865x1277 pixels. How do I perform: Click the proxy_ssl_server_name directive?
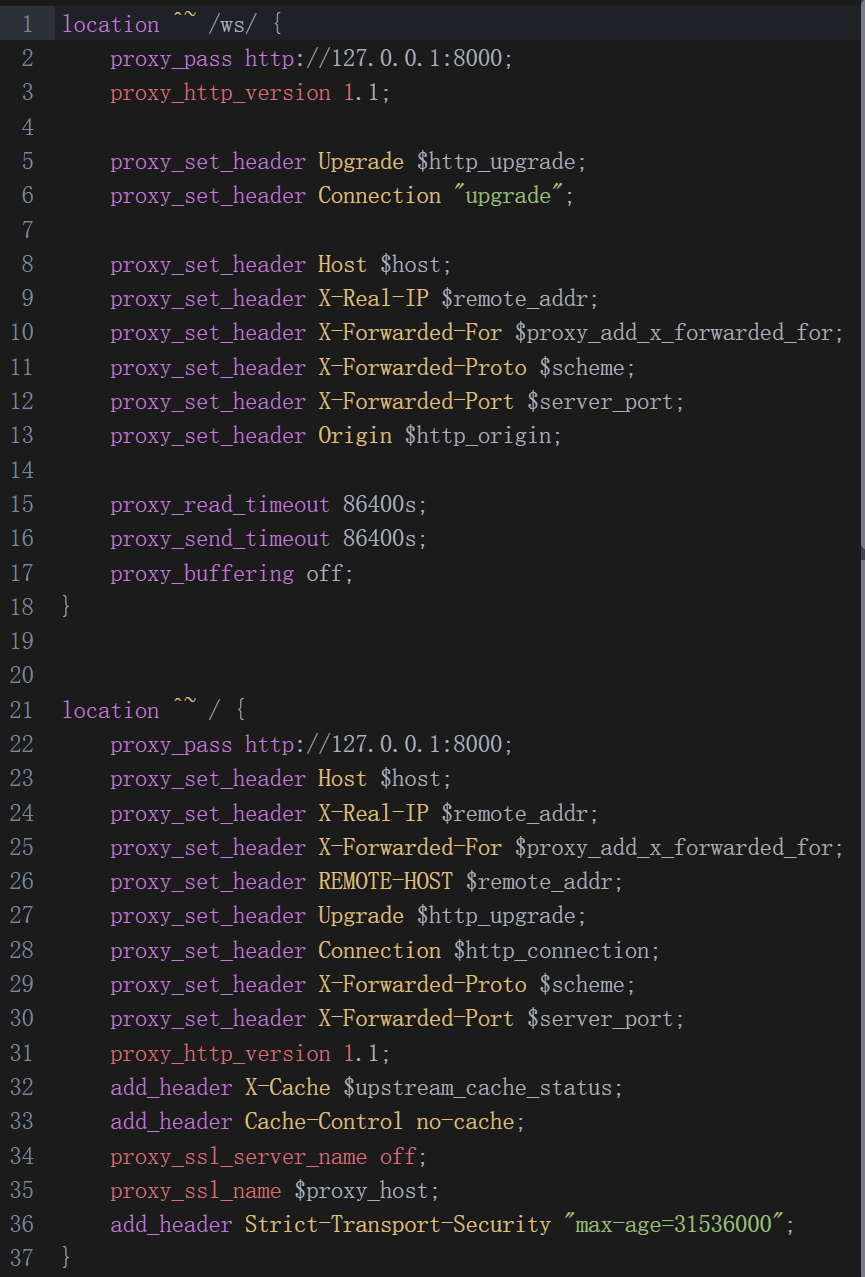[238, 1157]
